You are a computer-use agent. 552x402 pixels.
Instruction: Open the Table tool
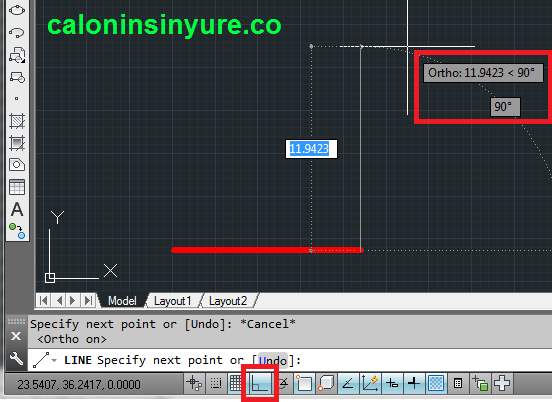pos(17,187)
